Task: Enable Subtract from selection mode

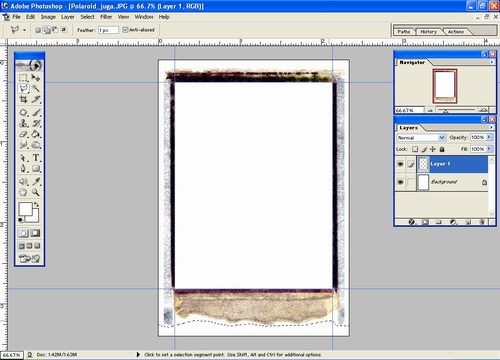Action: (55, 30)
